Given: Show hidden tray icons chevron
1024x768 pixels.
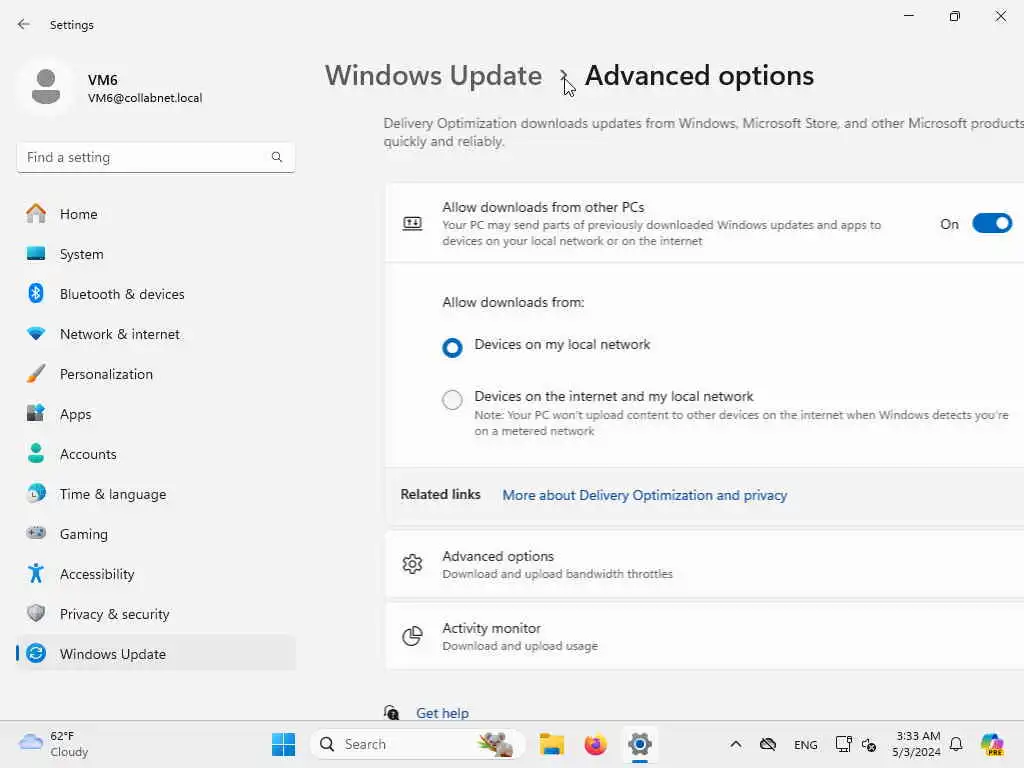Looking at the screenshot, I should click(735, 744).
